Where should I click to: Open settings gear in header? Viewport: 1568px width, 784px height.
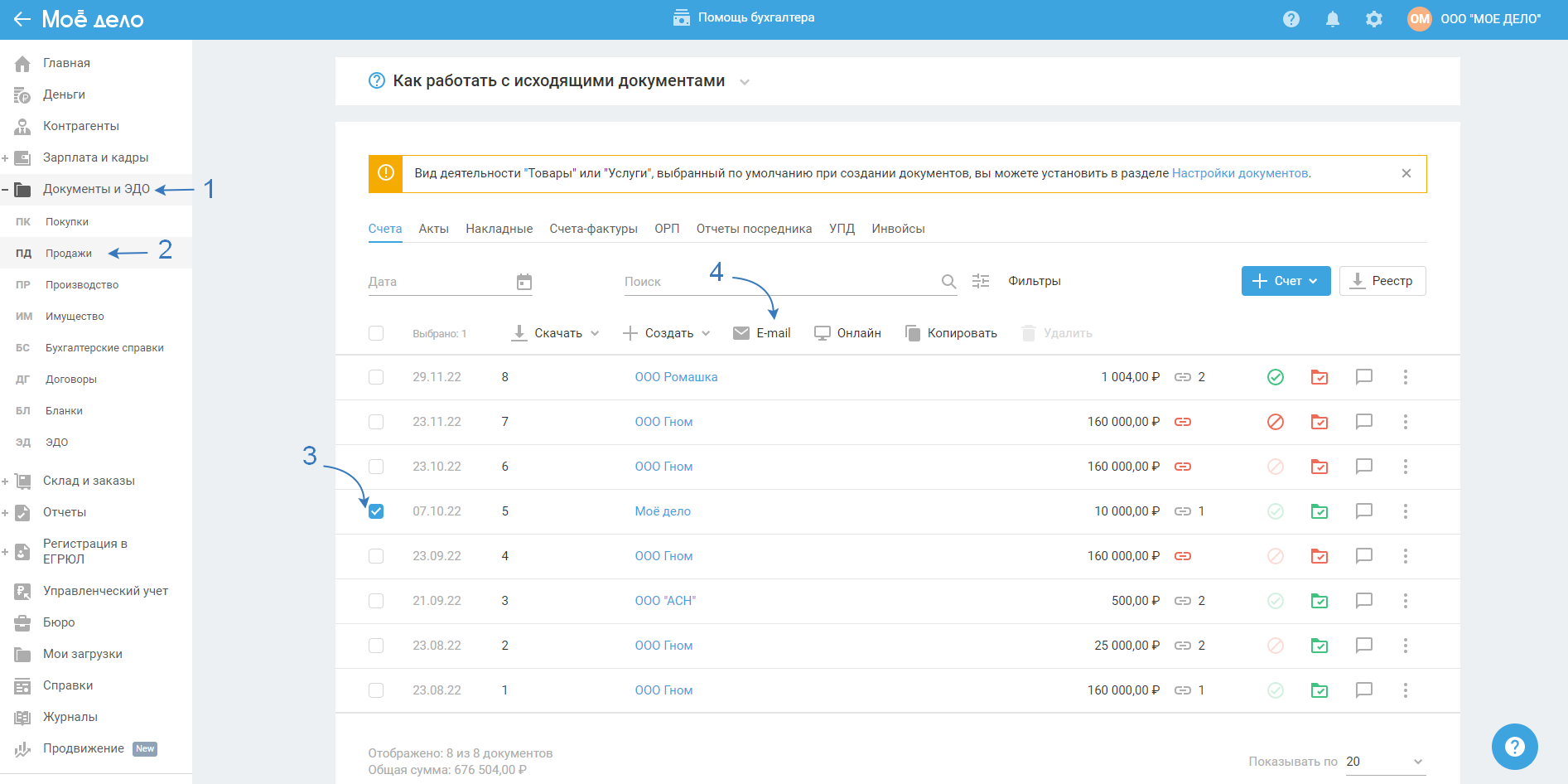coord(1373,19)
